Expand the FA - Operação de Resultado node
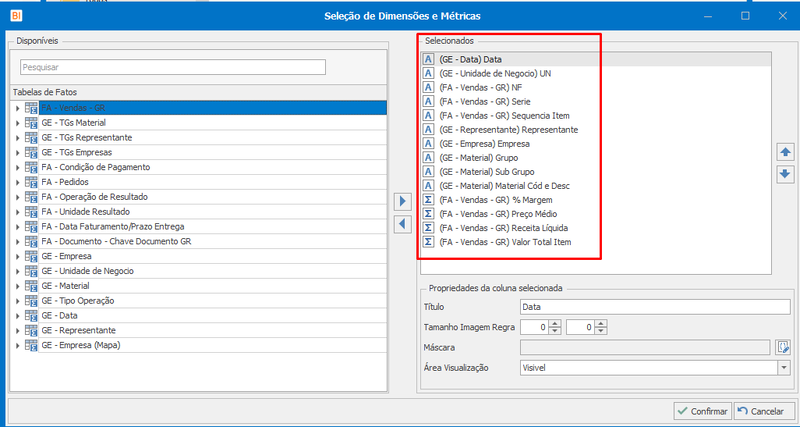The image size is (800, 427). click(x=17, y=197)
